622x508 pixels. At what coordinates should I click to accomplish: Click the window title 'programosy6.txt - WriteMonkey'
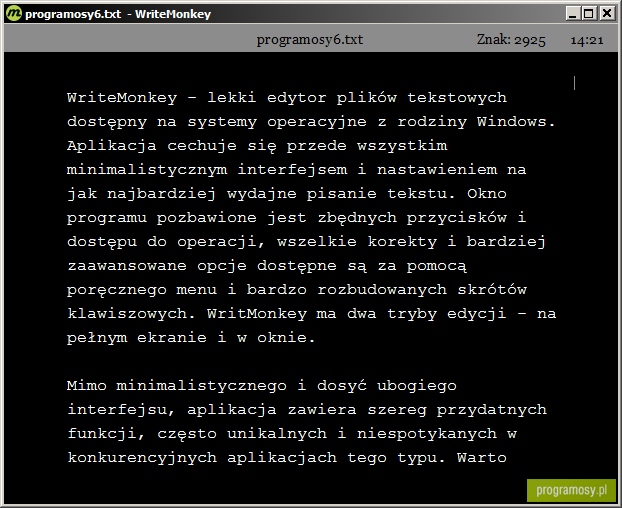point(118,14)
